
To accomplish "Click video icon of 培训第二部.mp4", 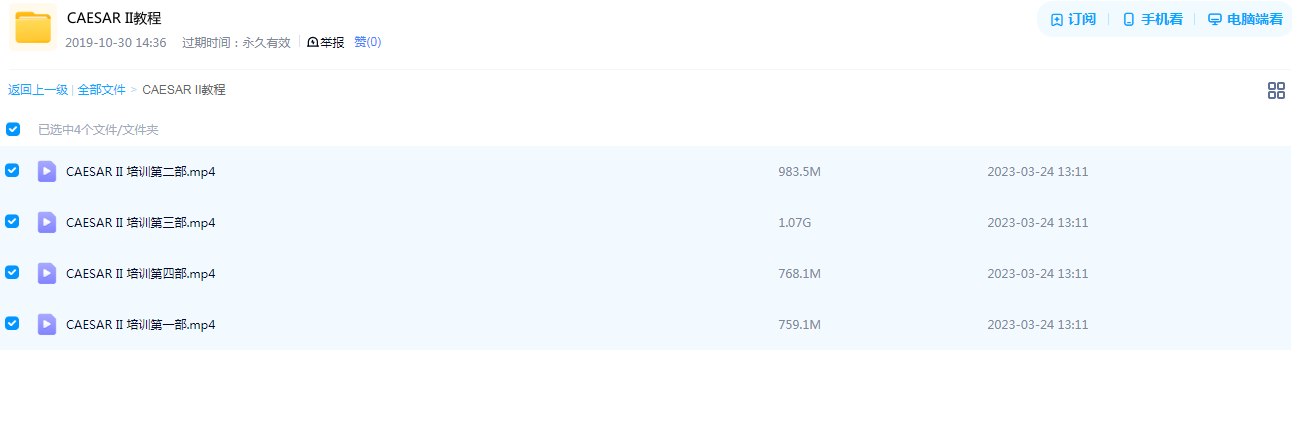I will [x=47, y=171].
